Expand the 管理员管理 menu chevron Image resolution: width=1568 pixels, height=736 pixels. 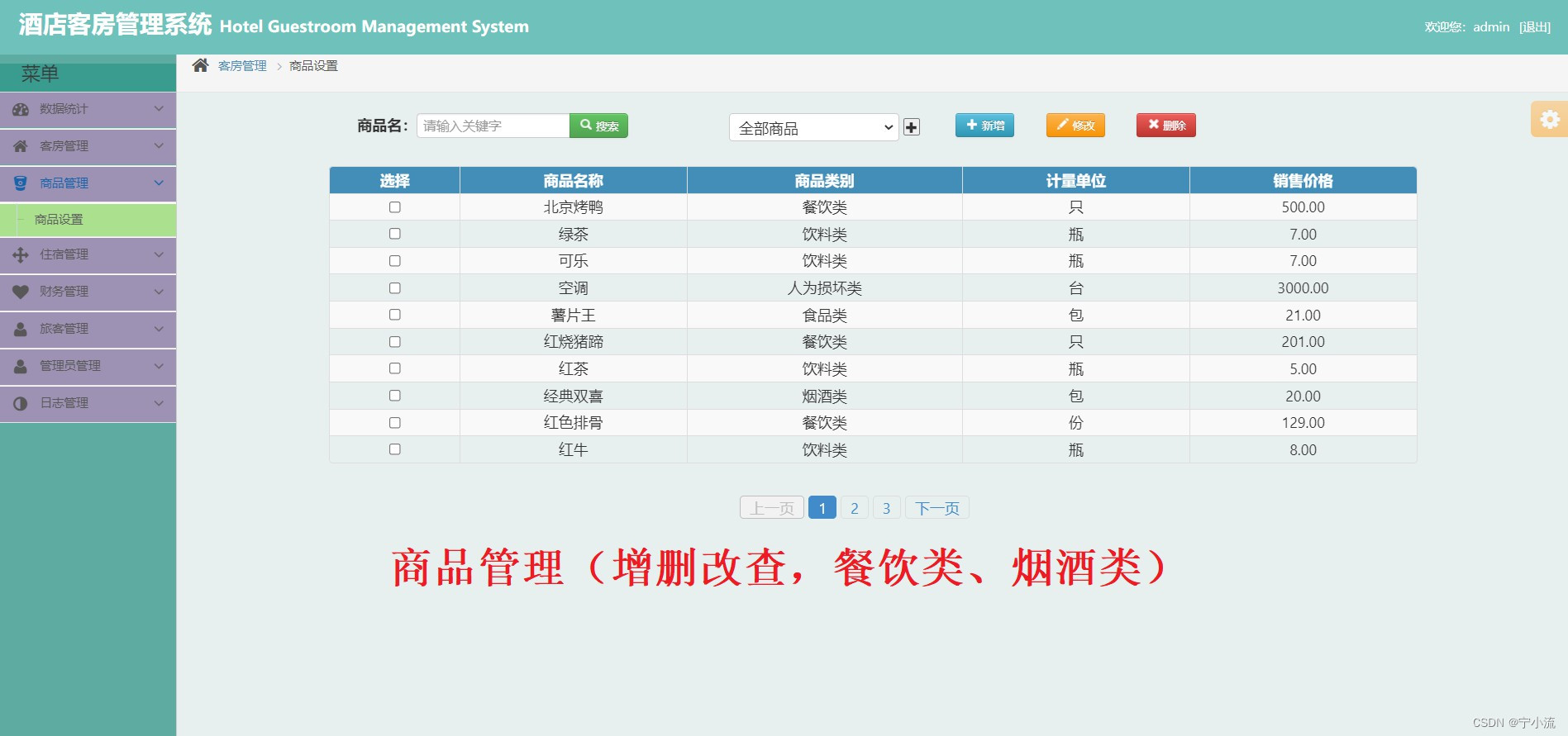tap(159, 366)
